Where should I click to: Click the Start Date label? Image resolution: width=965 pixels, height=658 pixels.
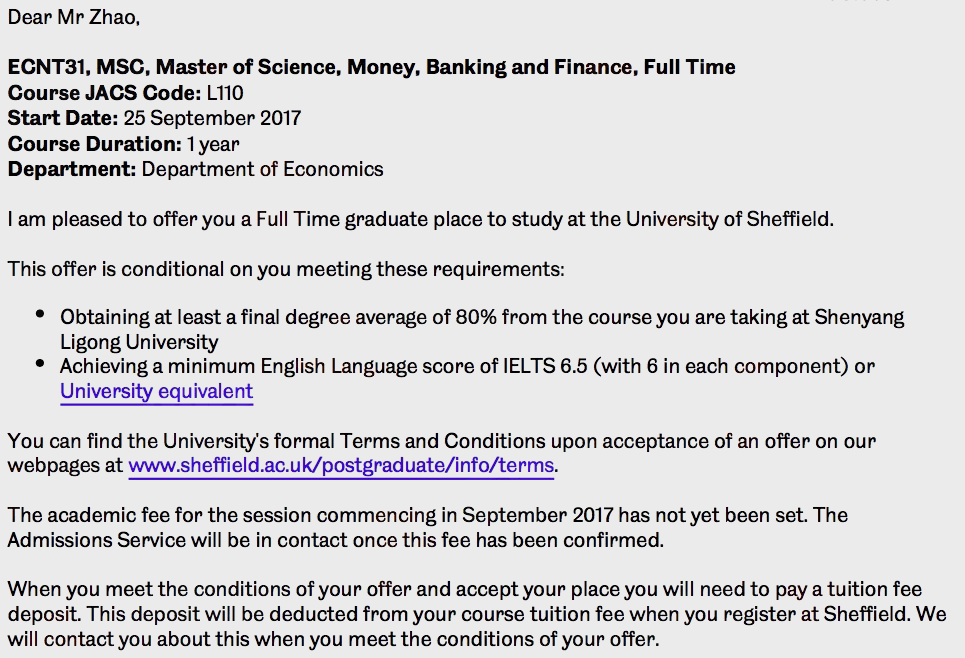[x=63, y=118]
